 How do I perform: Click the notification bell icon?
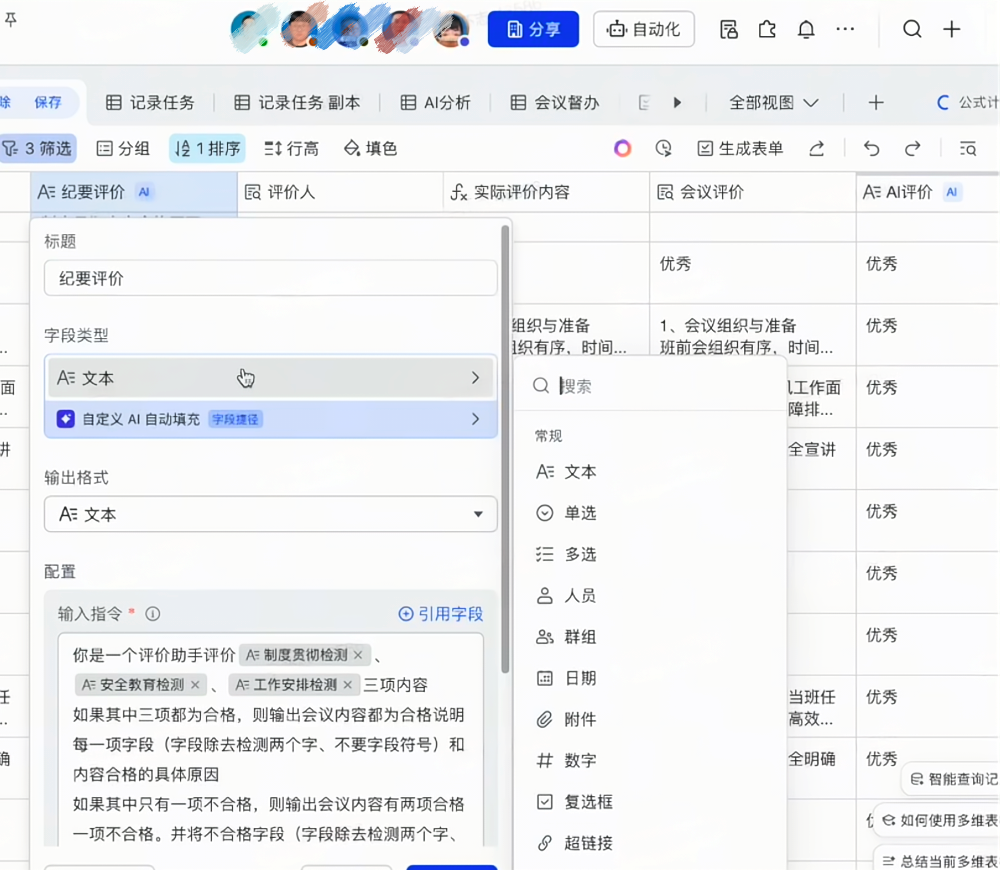[806, 29]
